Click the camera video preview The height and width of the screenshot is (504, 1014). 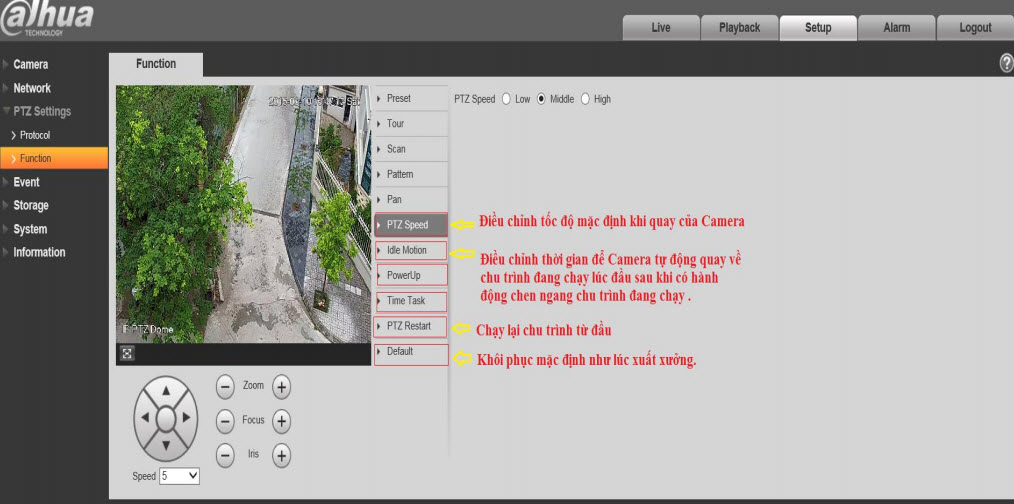[x=243, y=214]
